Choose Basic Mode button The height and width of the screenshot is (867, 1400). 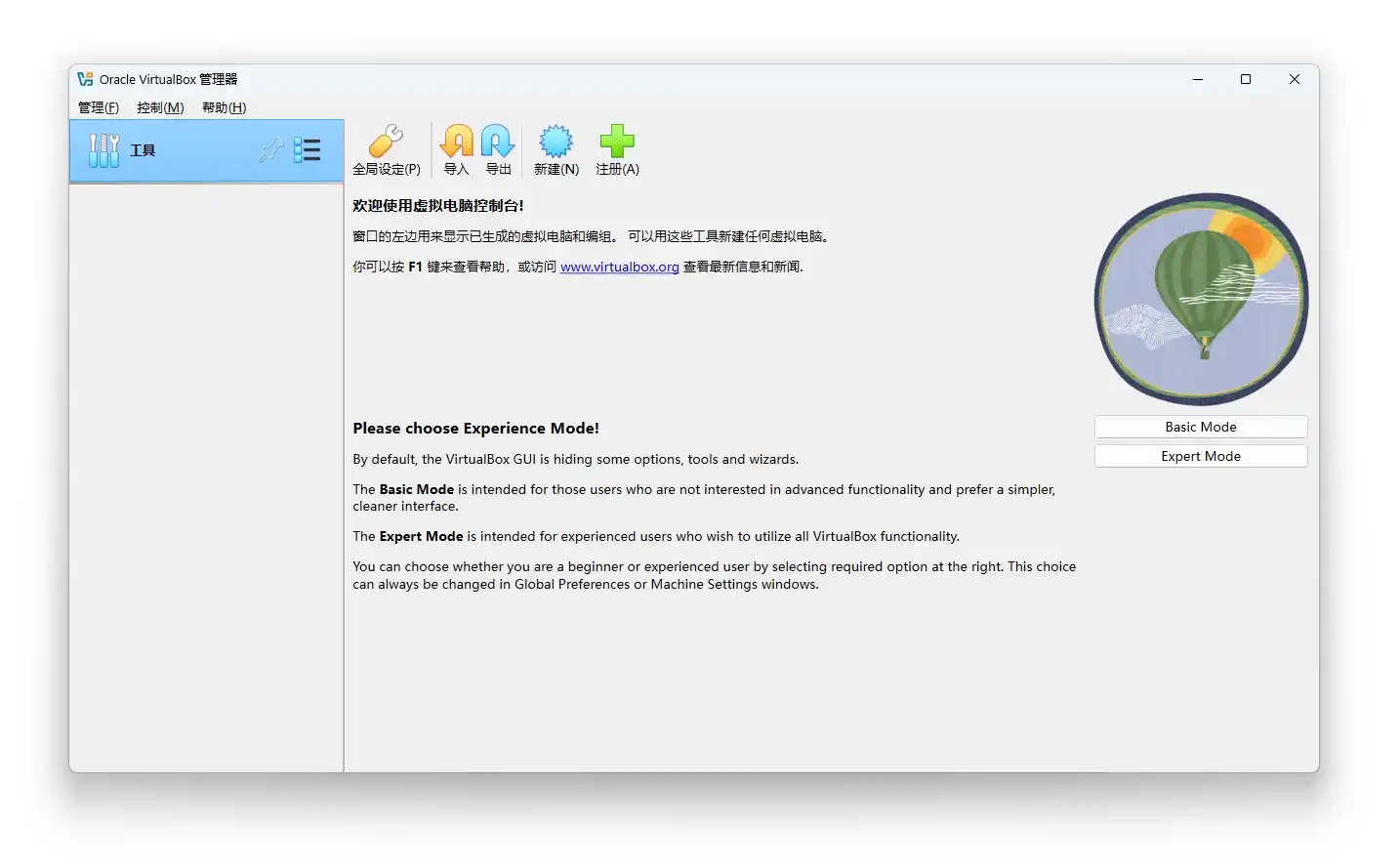pyautogui.click(x=1201, y=427)
